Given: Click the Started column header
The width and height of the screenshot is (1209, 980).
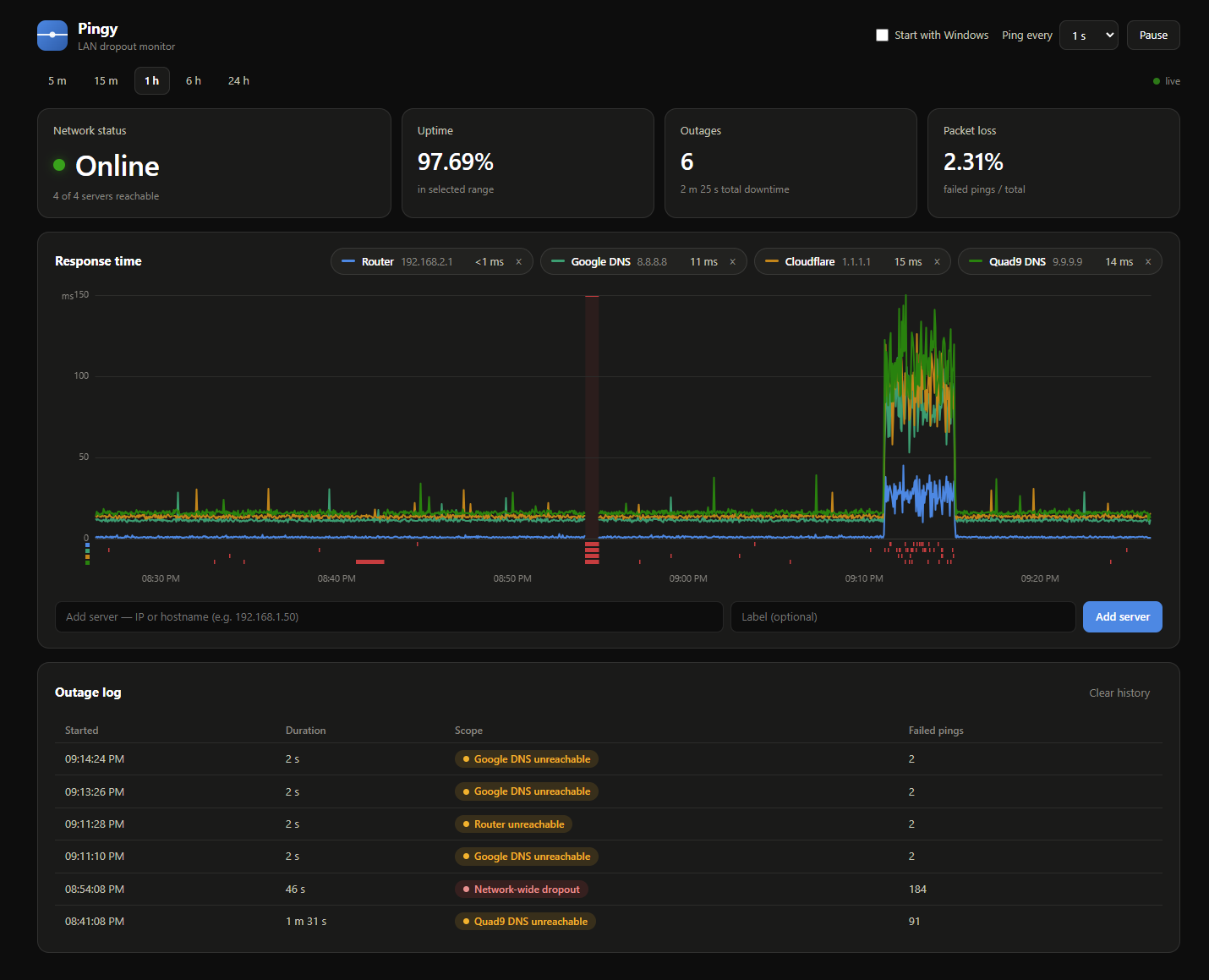Looking at the screenshot, I should pos(81,731).
